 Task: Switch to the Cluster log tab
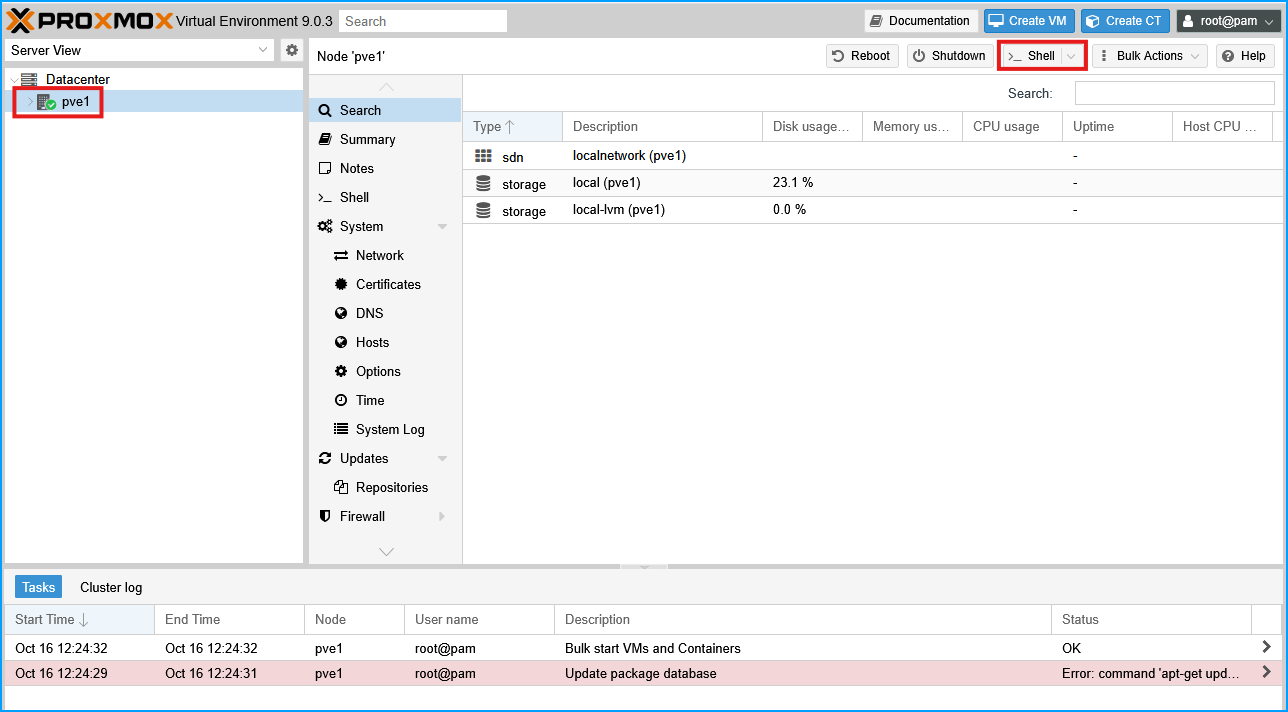click(x=110, y=587)
